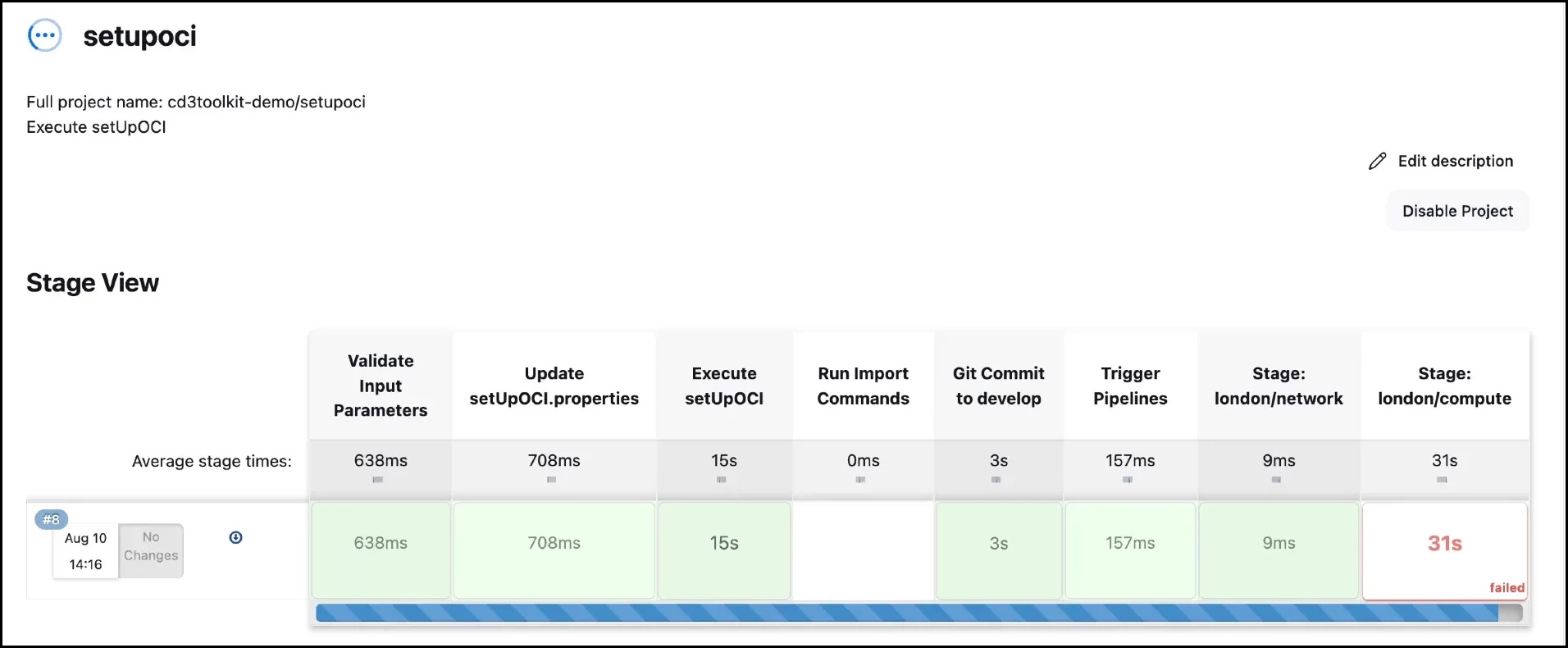Select the Trigger Pipelines 157ms stage cell
1568x648 pixels.
tap(1129, 550)
